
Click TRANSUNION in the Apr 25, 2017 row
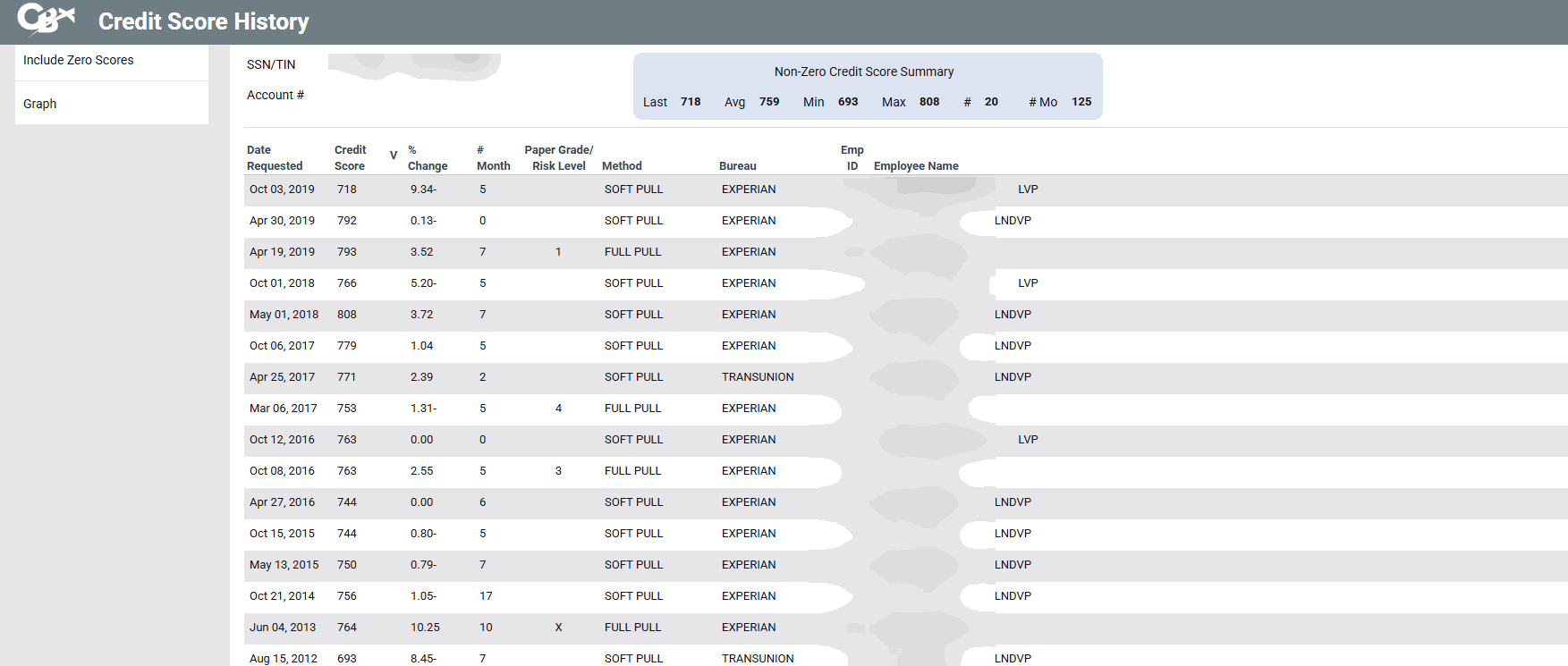pyautogui.click(x=757, y=377)
